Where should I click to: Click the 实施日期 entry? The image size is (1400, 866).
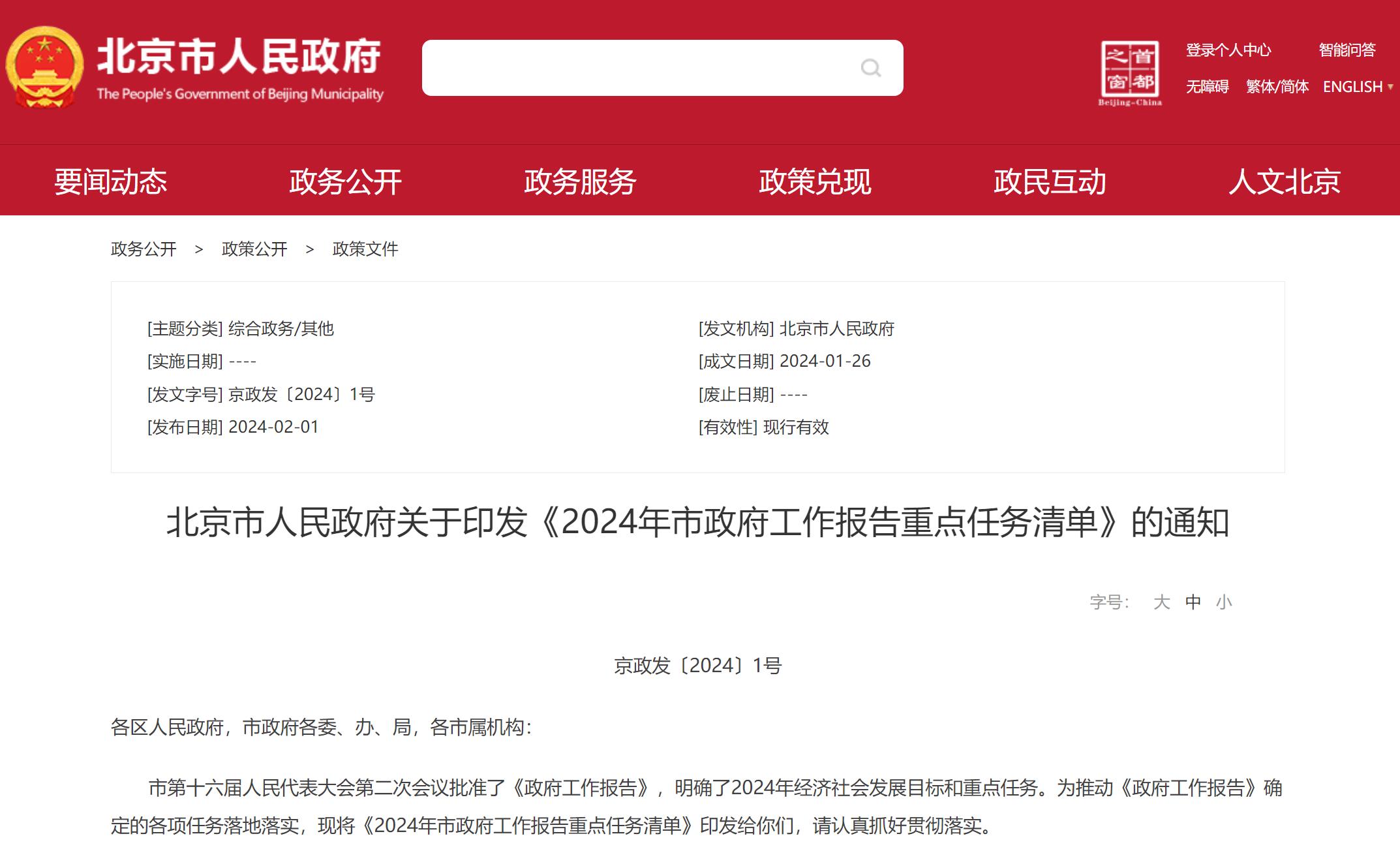(202, 361)
